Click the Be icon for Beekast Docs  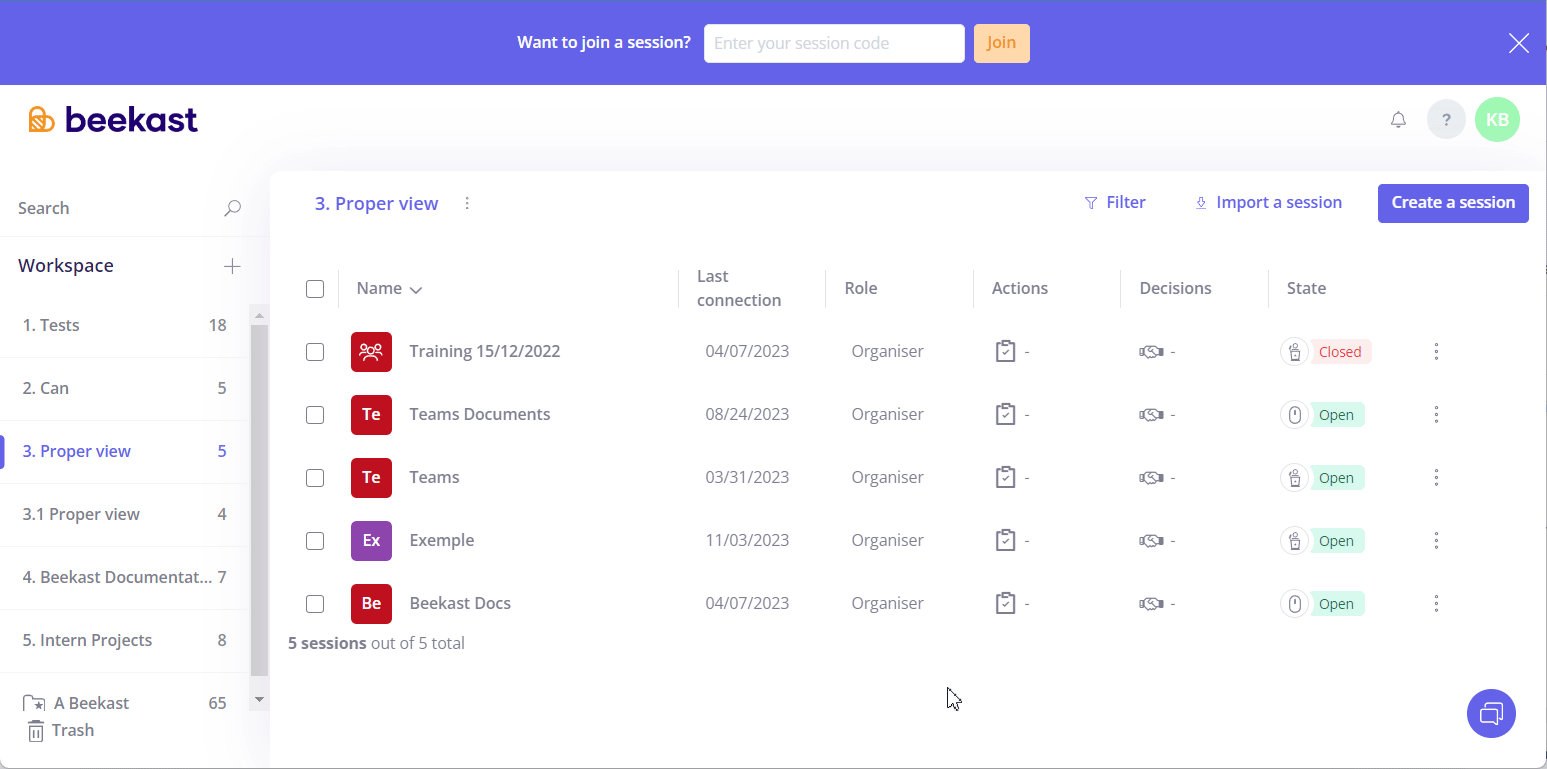pyautogui.click(x=371, y=603)
